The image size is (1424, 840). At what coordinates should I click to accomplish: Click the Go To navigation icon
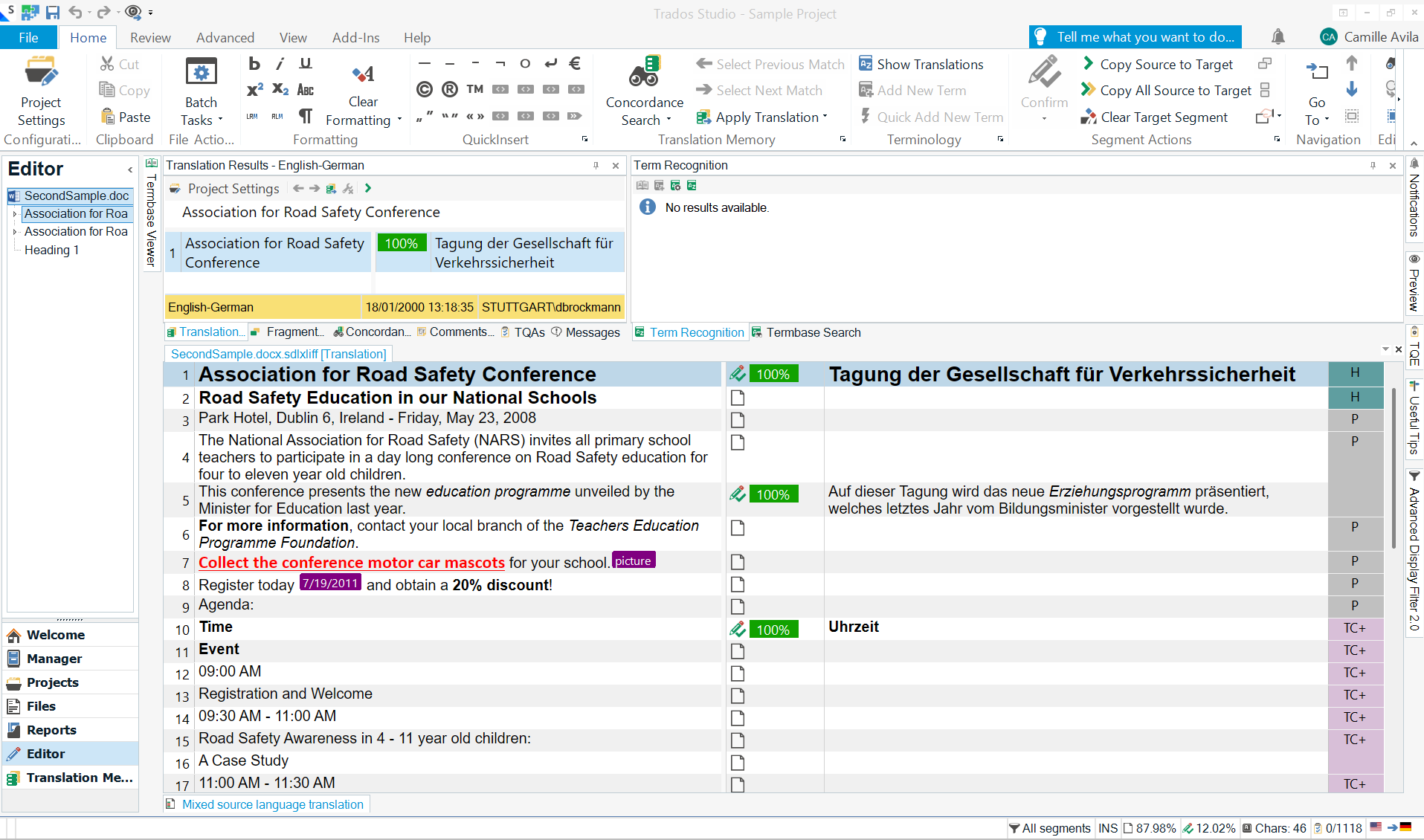pos(1317,71)
